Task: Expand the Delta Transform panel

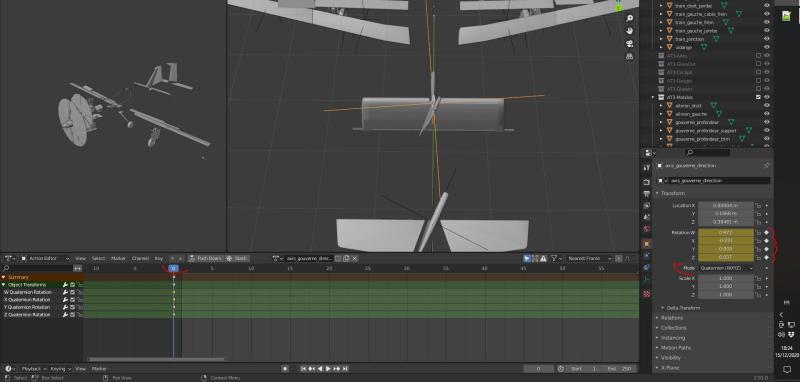Action: [683, 308]
